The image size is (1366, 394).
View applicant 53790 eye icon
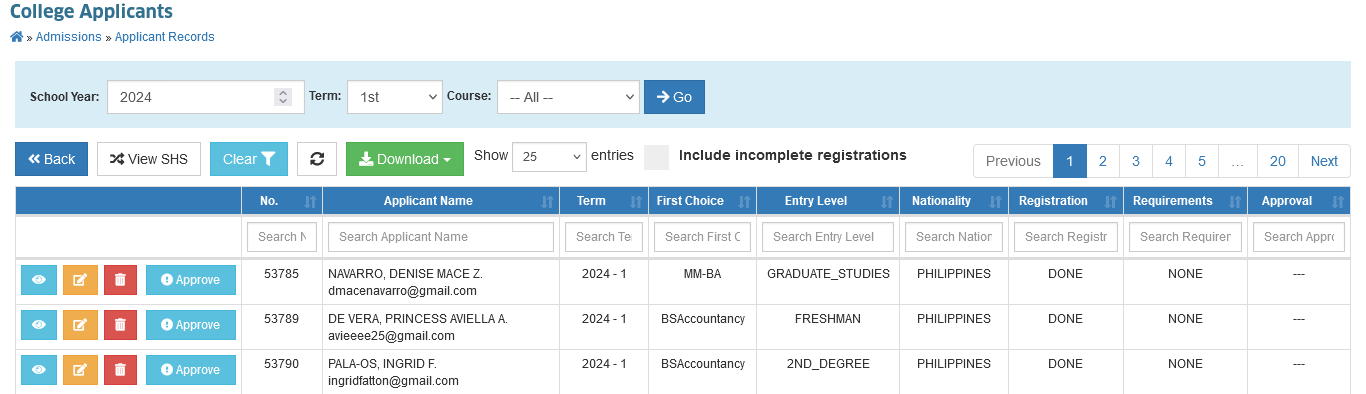38,370
